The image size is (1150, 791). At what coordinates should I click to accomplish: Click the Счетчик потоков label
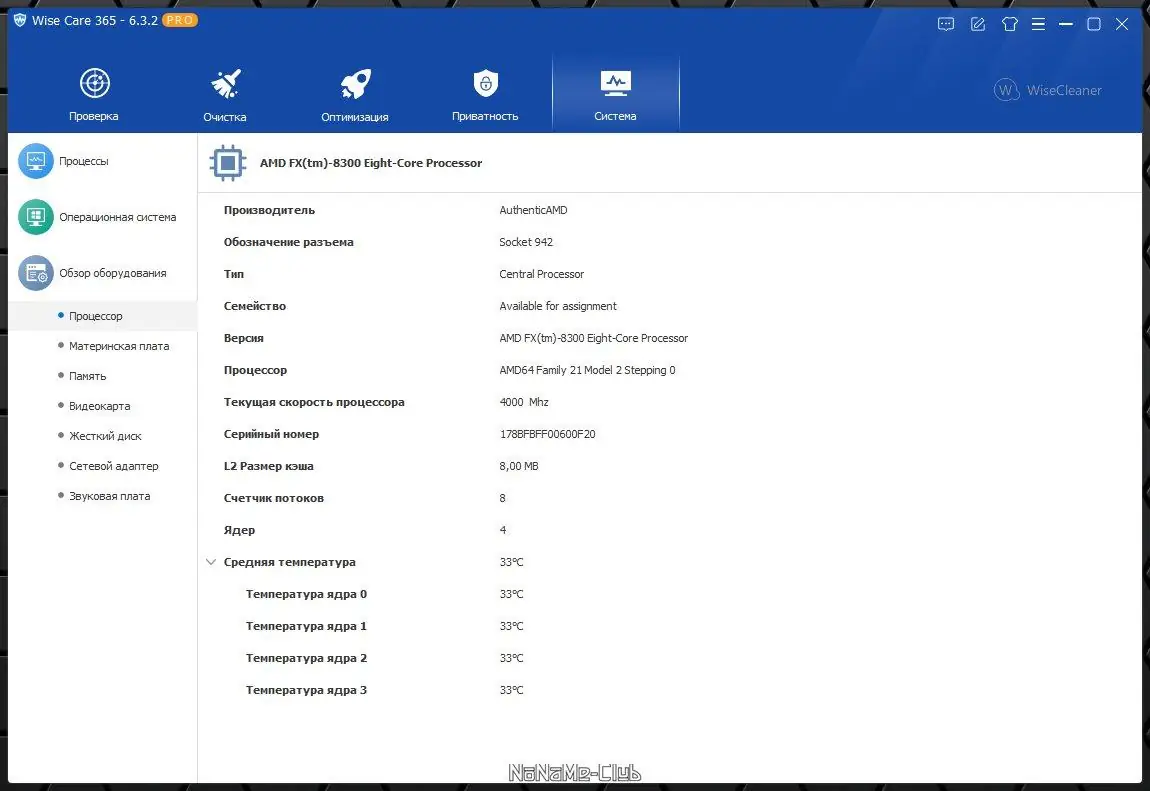point(274,498)
